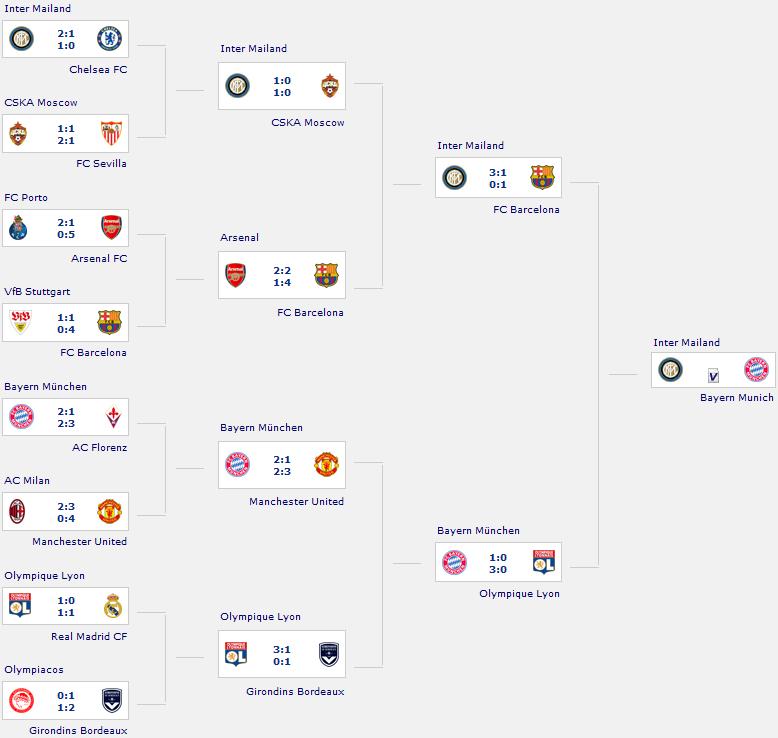Click the FC Sevilla club crest
Screen dimensions: 778x738
(x=109, y=134)
